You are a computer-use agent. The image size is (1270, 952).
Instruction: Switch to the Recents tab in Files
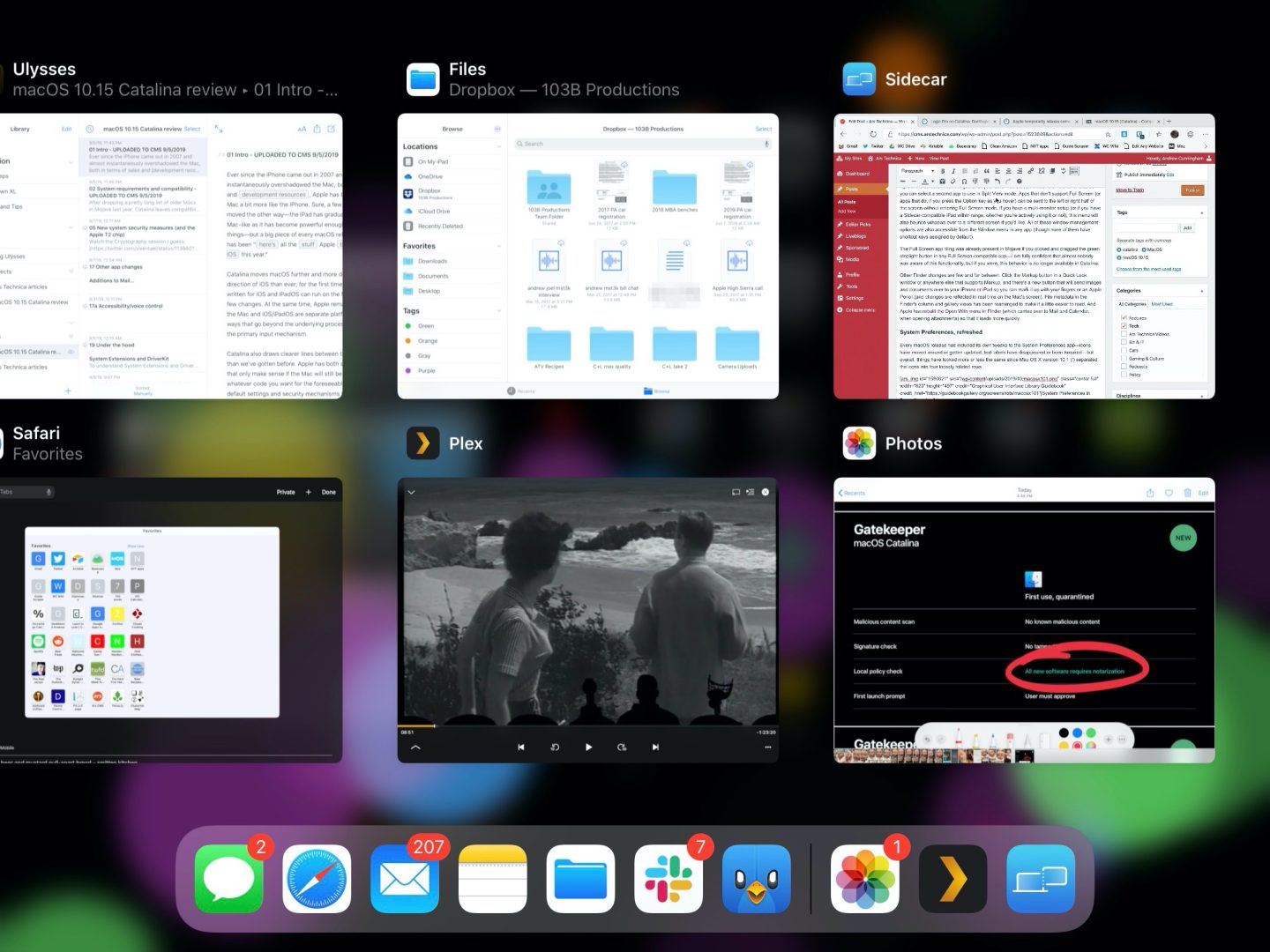521,390
